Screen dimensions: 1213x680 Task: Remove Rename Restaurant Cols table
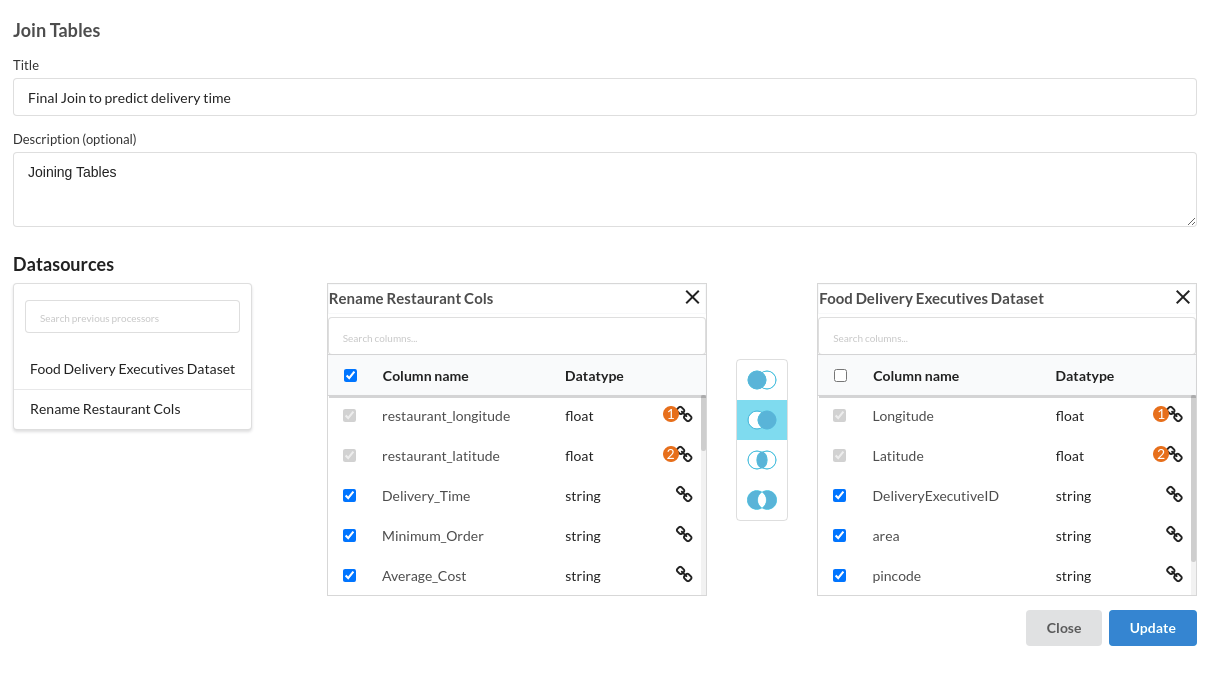pyautogui.click(x=692, y=297)
